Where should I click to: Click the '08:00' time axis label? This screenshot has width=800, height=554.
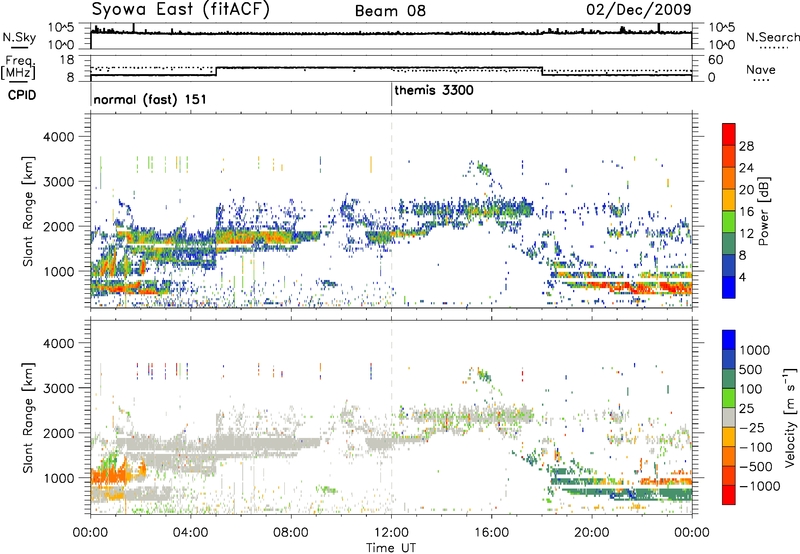coord(291,533)
